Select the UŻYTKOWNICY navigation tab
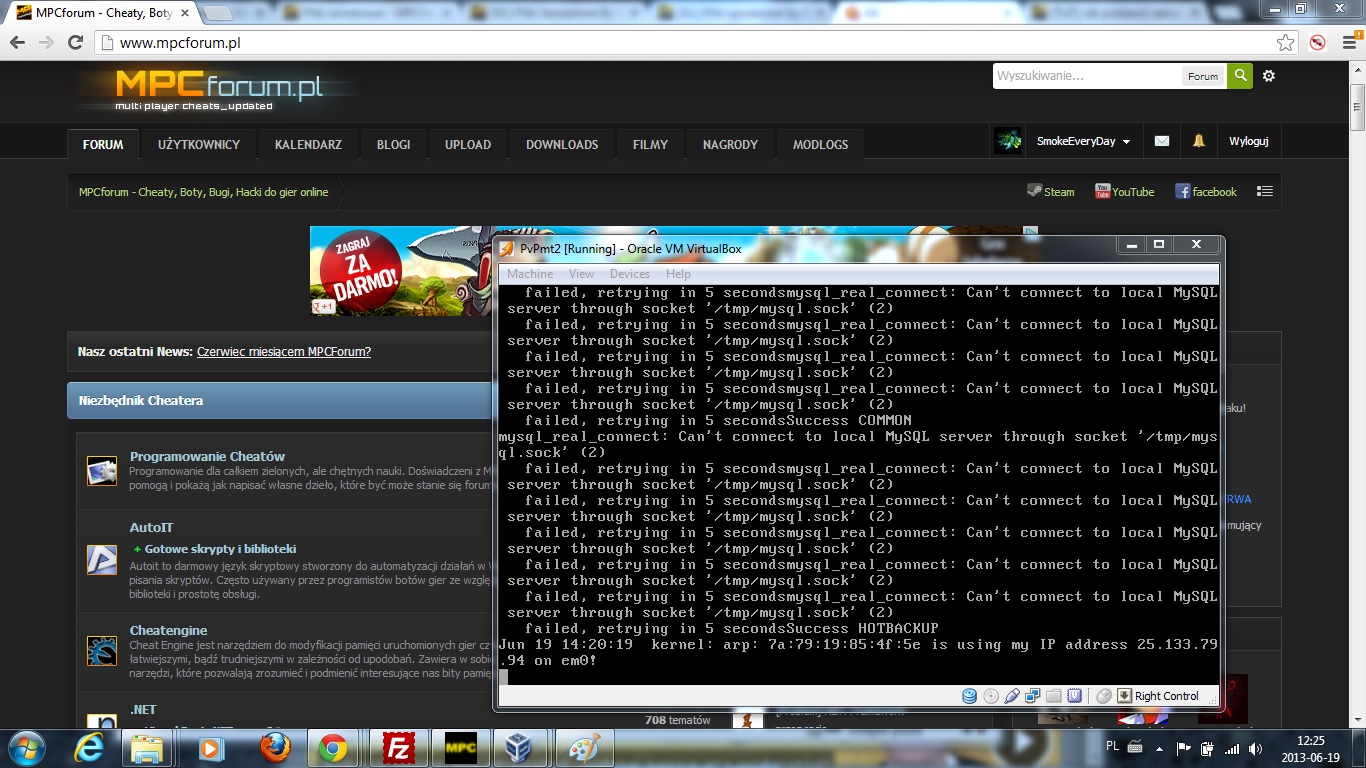 tap(199, 144)
